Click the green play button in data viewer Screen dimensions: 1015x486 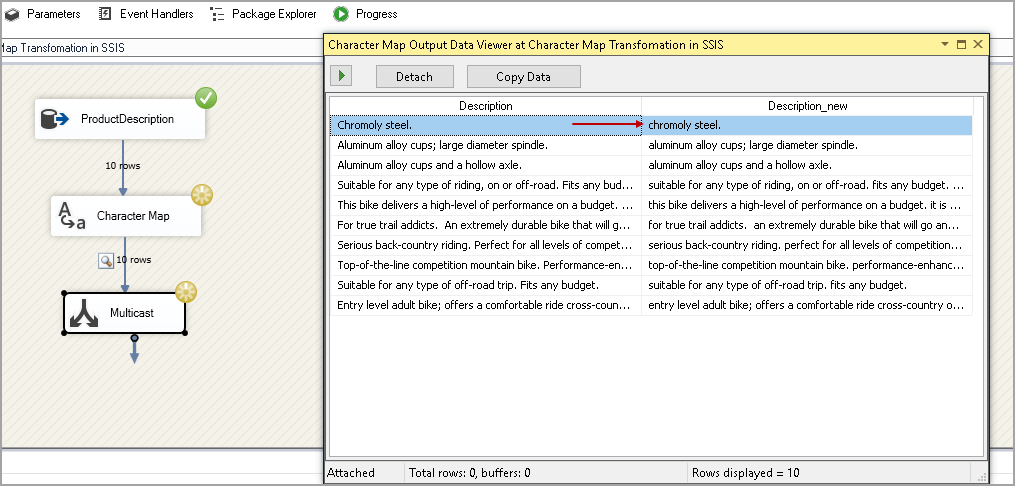click(x=341, y=76)
